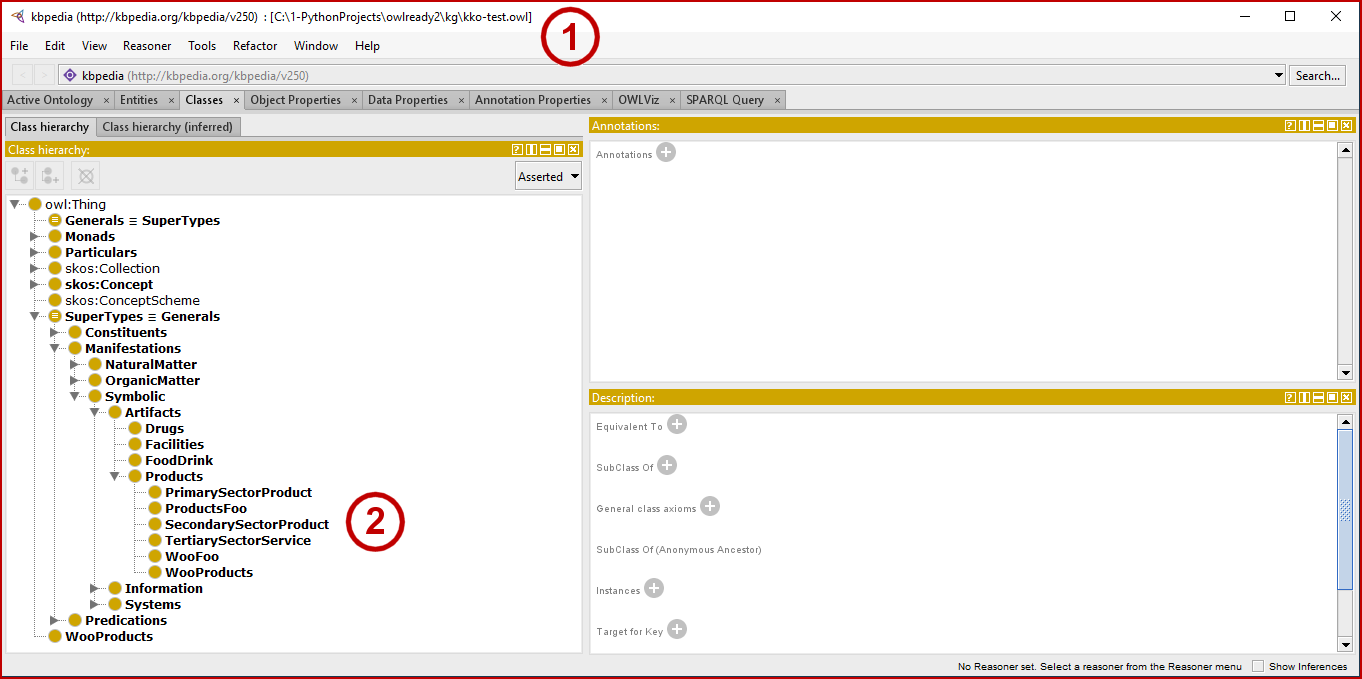Click the Add subclass toolbar icon
This screenshot has height=679, width=1362.
pyautogui.click(x=20, y=176)
